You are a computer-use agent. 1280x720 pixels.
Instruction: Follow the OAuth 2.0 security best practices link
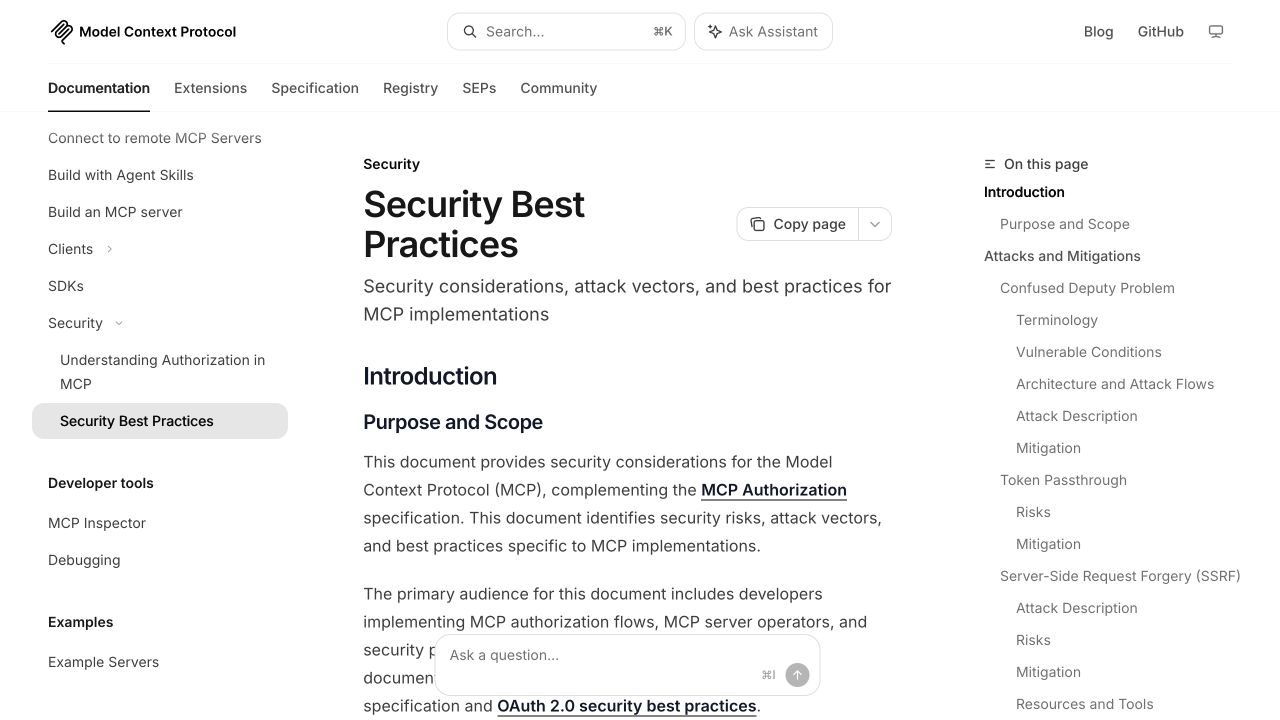[x=627, y=706]
